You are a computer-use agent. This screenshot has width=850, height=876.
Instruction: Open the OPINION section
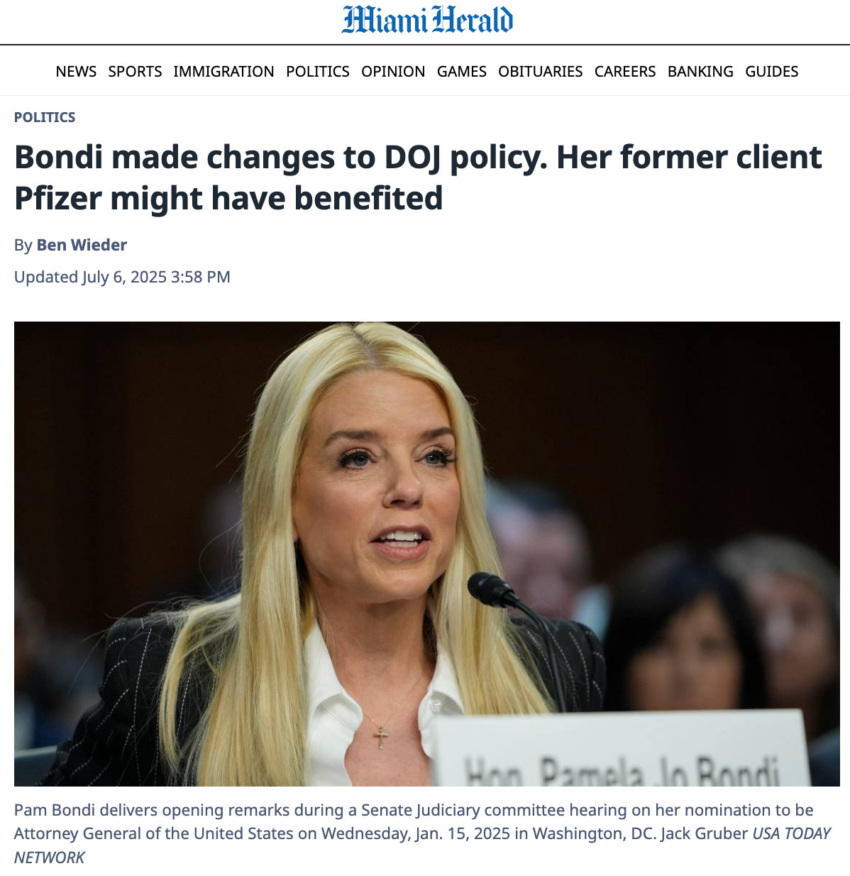[393, 72]
